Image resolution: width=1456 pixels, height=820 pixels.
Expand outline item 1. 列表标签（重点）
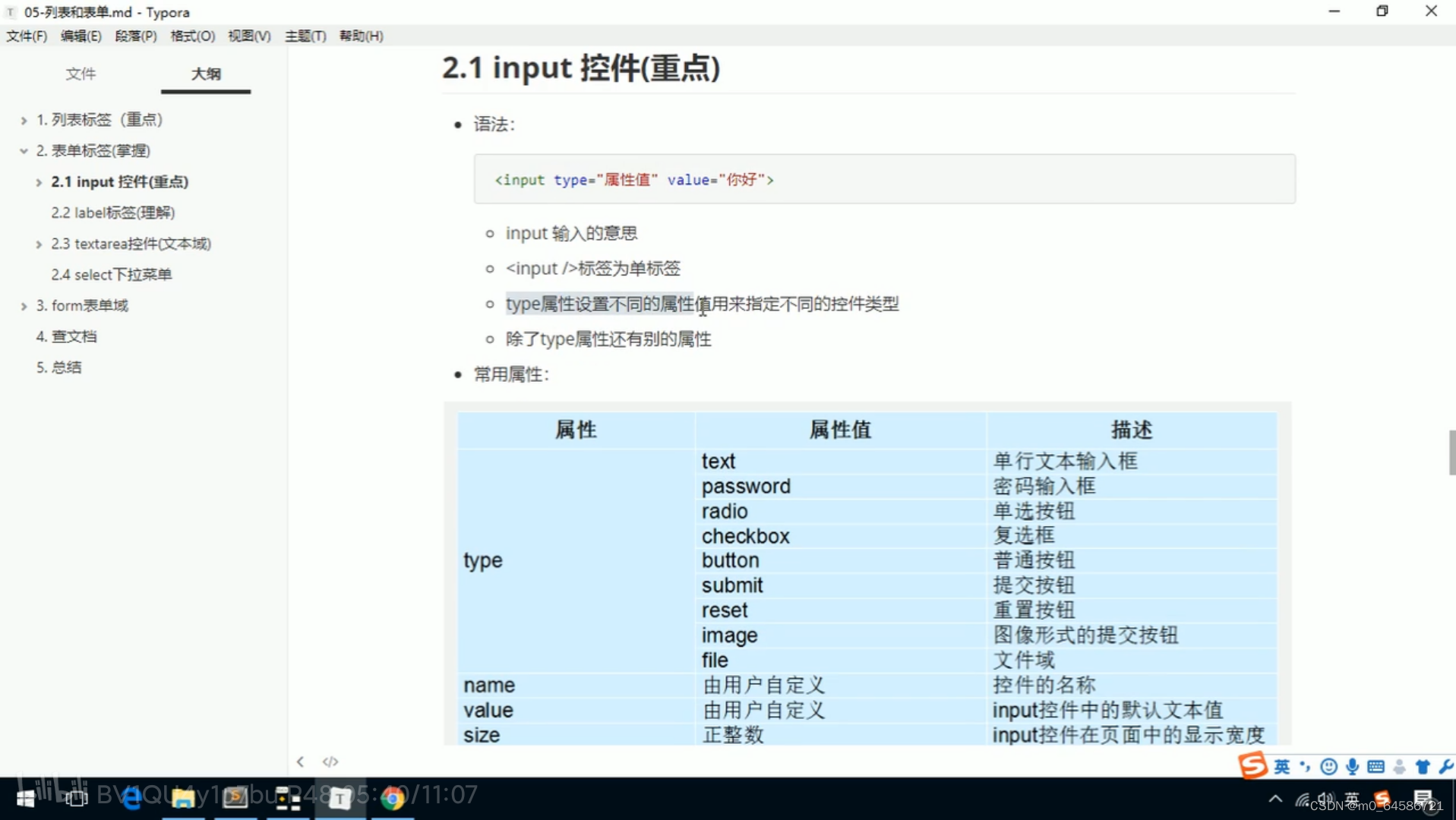click(24, 120)
